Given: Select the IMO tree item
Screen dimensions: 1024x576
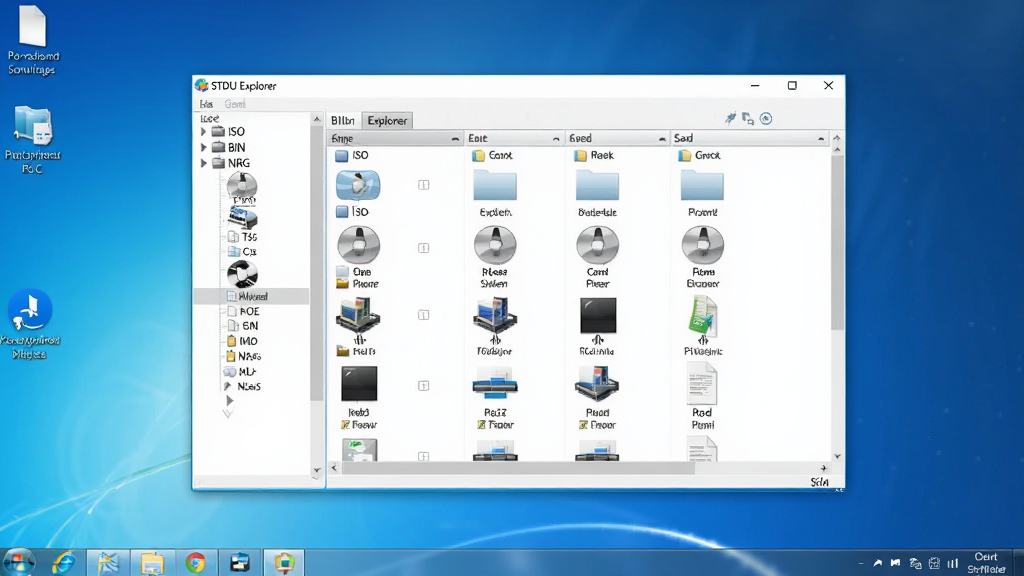Looking at the screenshot, I should tap(242, 341).
